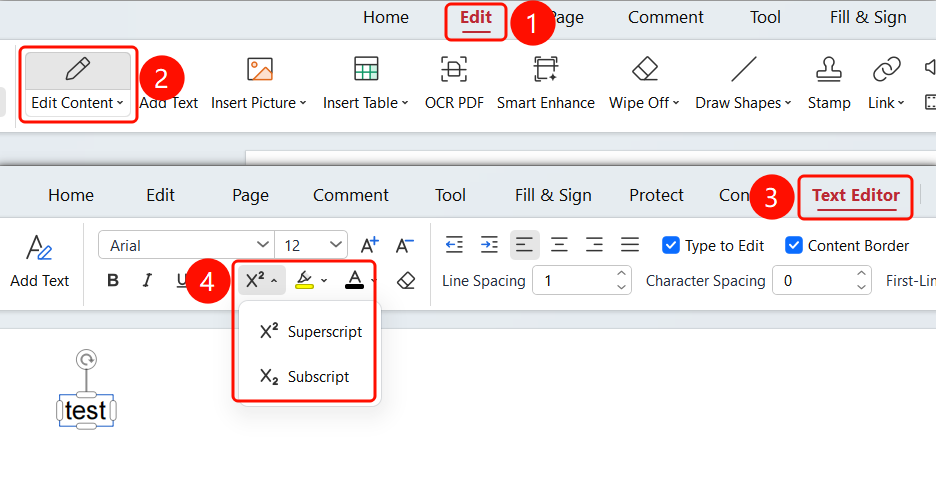This screenshot has height=494, width=936.
Task: Click the clear formatting eraser icon
Action: (406, 280)
